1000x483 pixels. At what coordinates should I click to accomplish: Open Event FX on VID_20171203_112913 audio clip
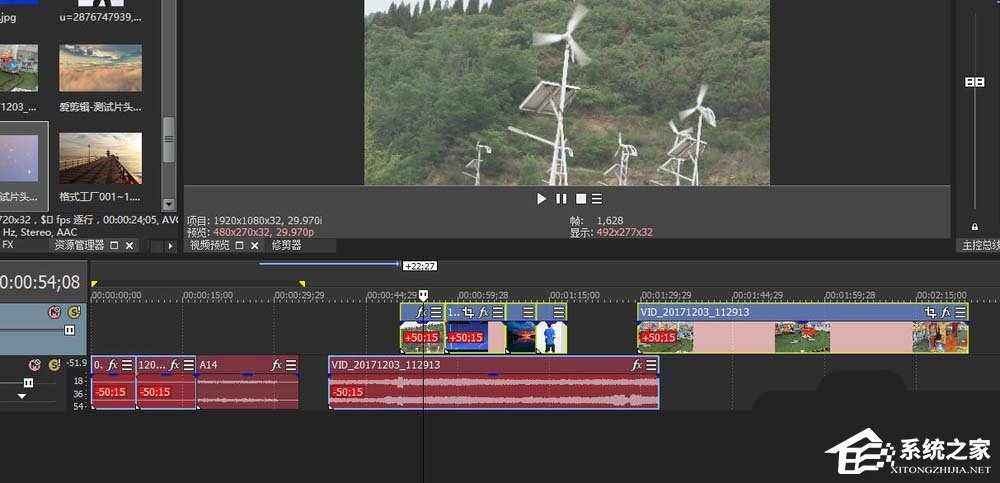click(x=636, y=365)
